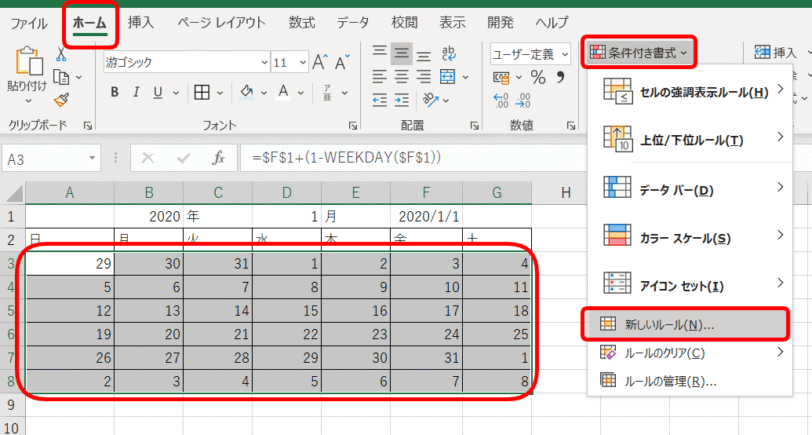Open the Name Box dropdown arrow

pos(92,158)
